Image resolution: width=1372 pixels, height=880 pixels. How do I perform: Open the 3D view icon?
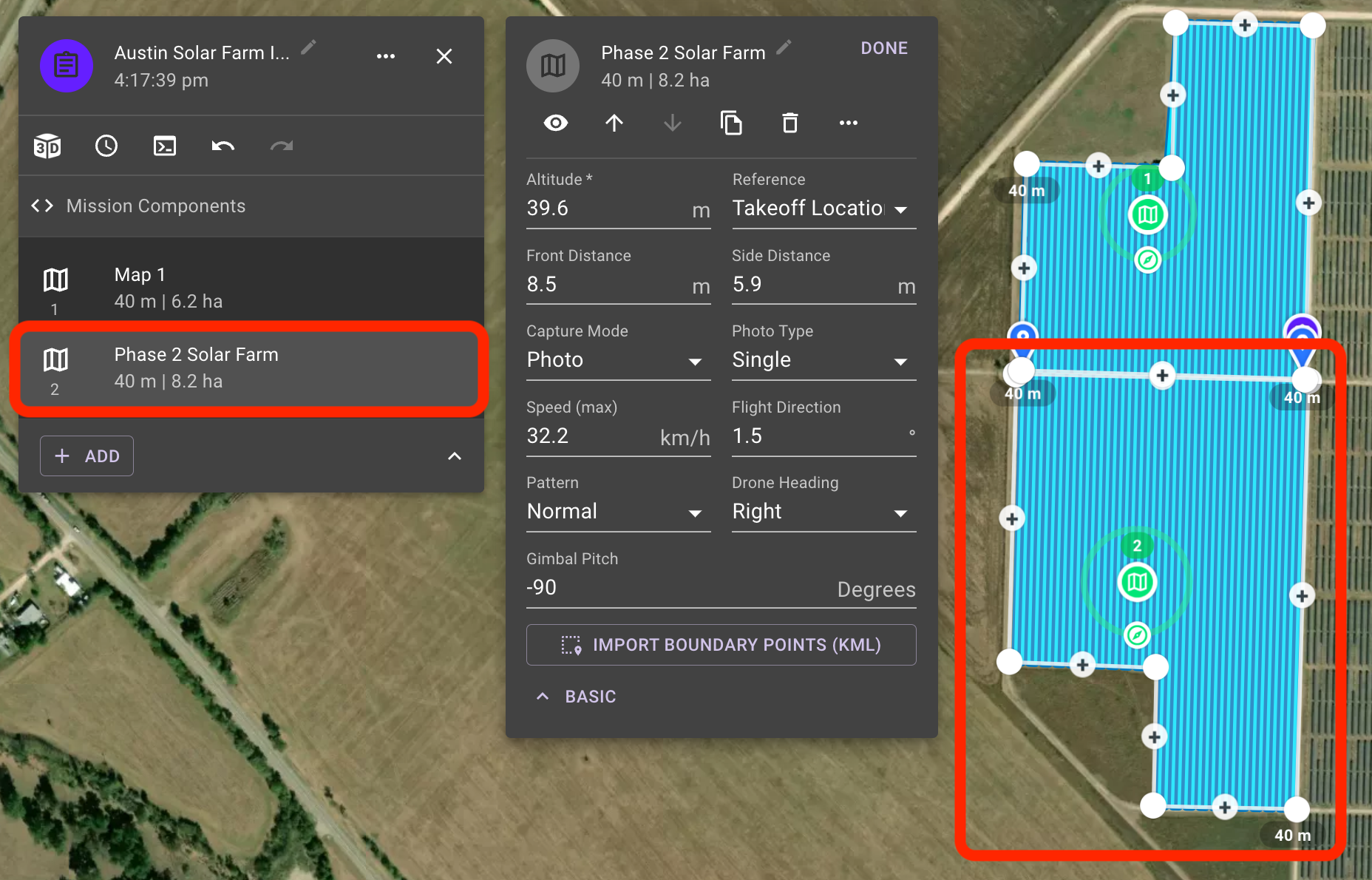click(47, 146)
